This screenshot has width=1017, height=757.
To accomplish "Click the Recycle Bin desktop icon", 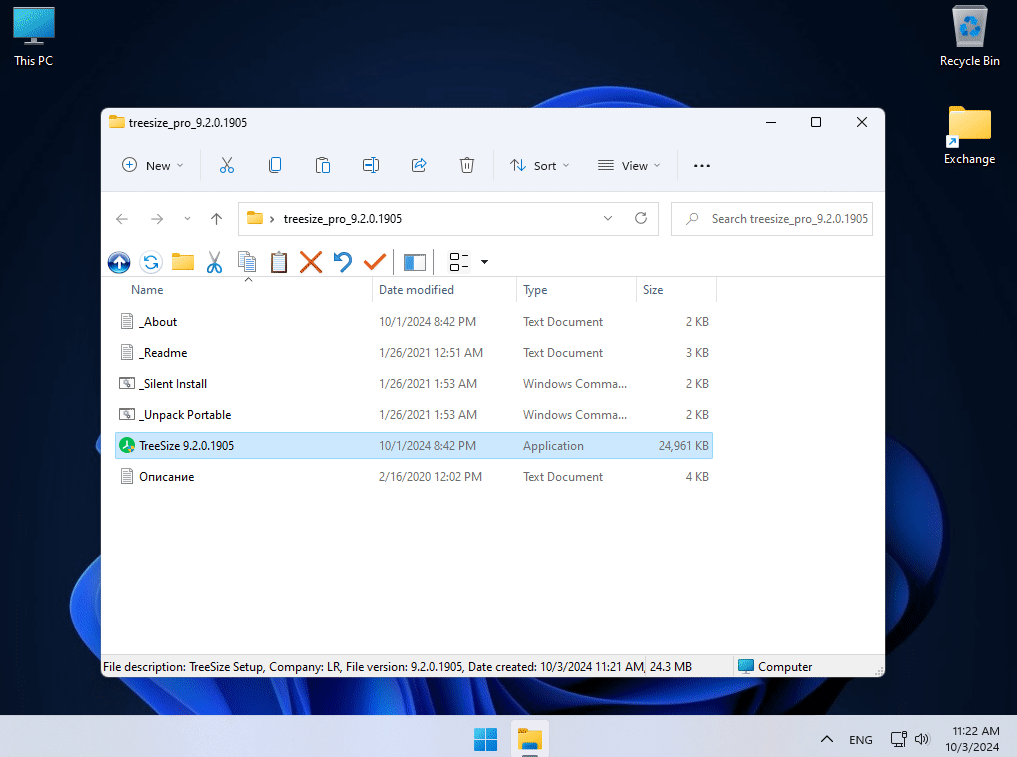I will (970, 36).
